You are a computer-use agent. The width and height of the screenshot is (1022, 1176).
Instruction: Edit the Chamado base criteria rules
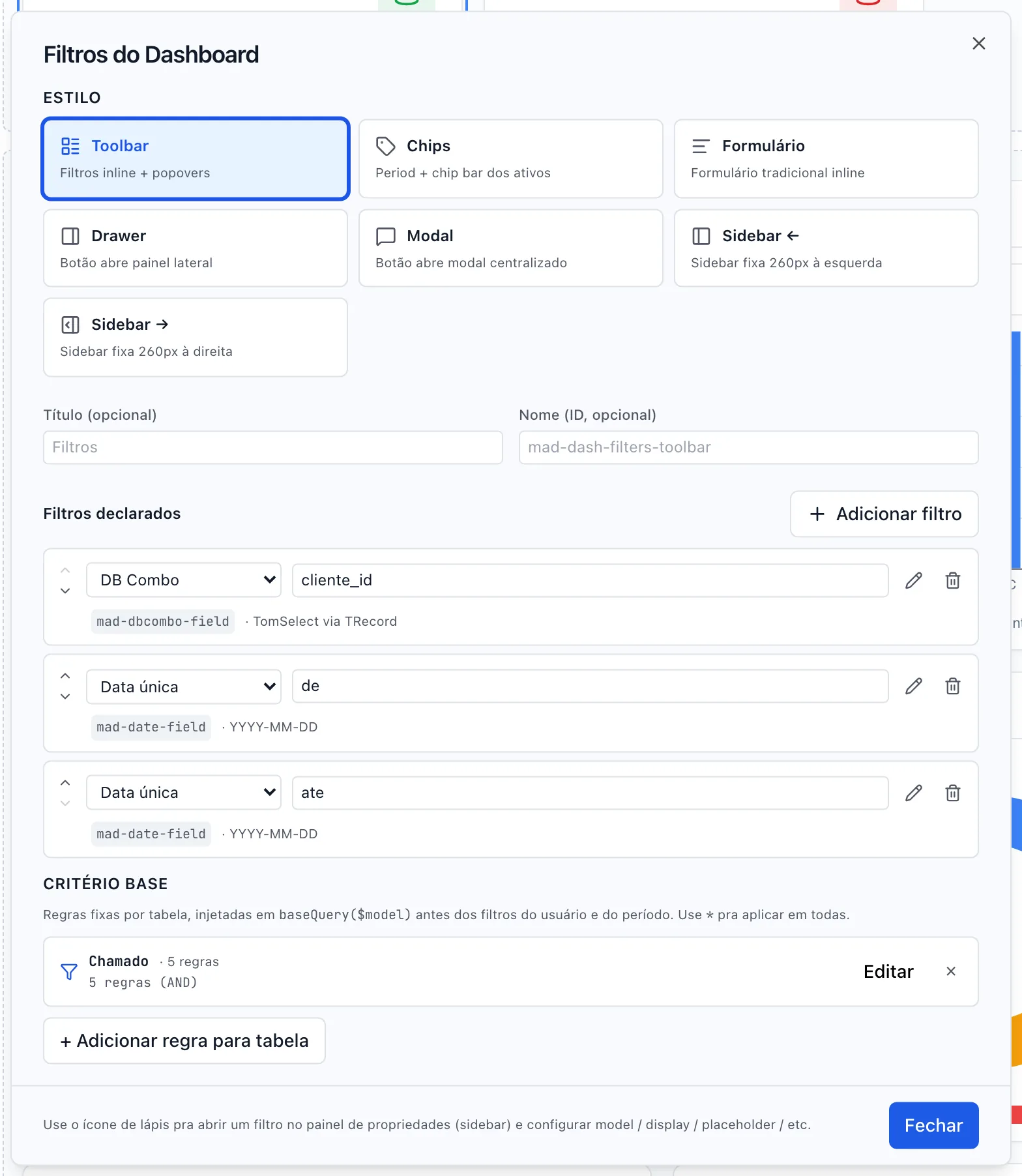click(x=888, y=971)
